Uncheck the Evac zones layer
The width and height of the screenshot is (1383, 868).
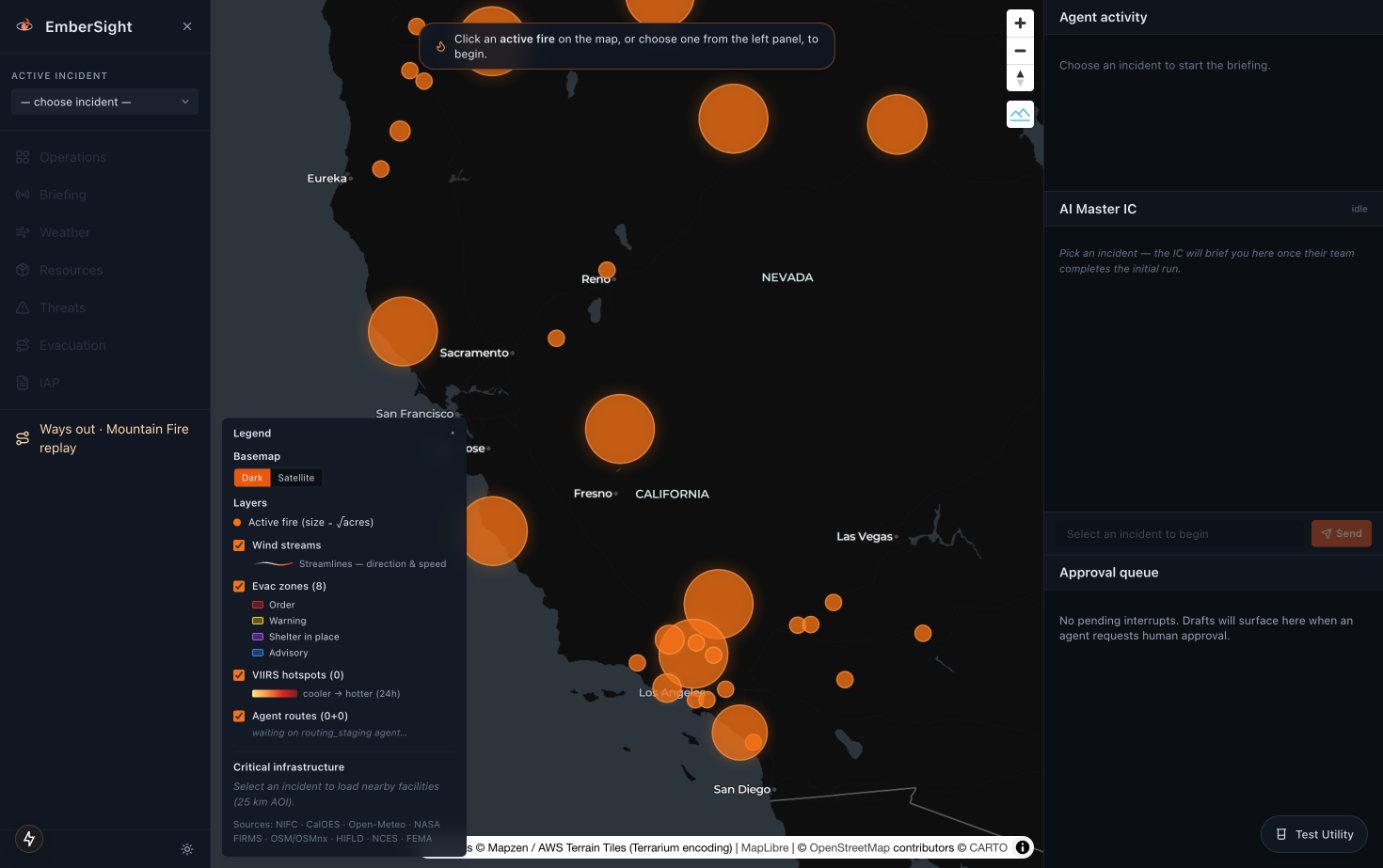click(239, 586)
